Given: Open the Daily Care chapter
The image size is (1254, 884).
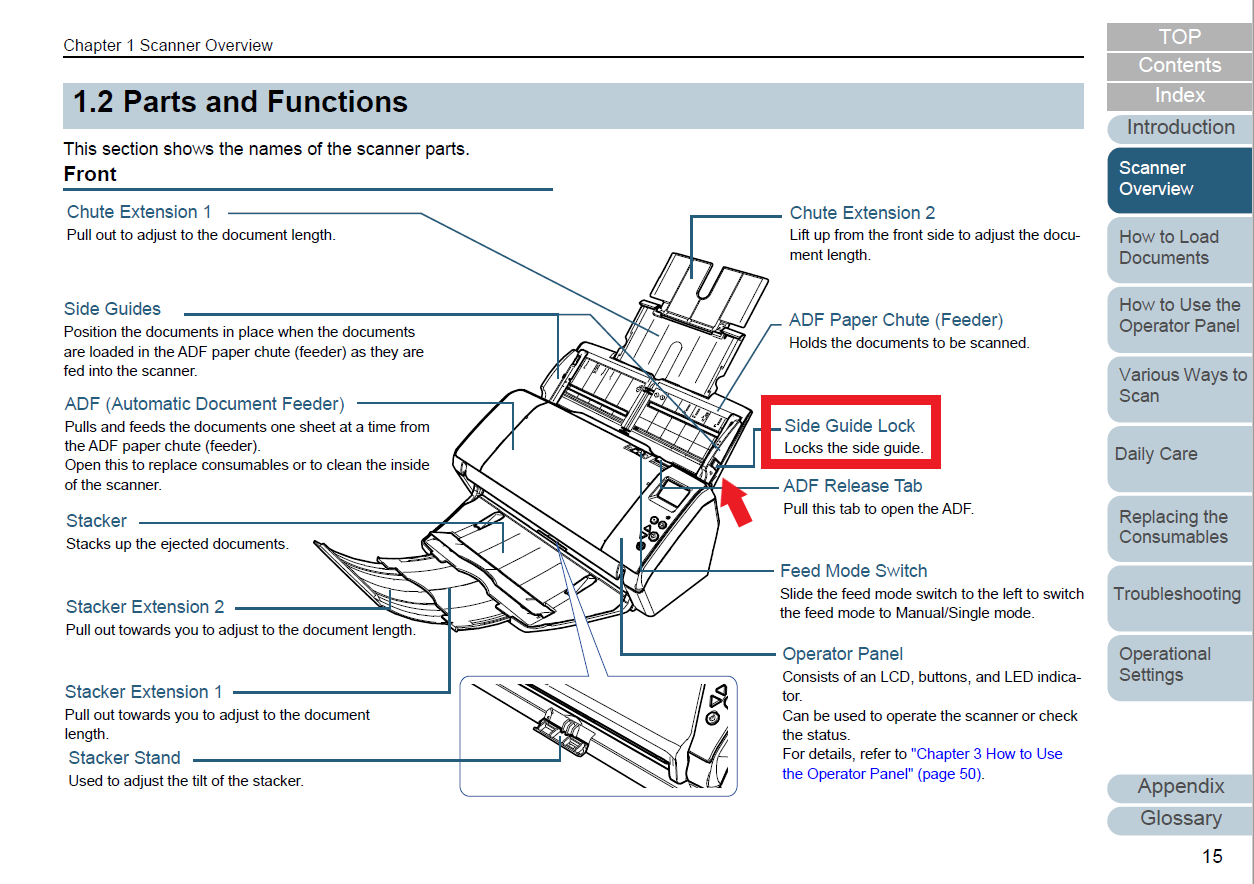Looking at the screenshot, I should coord(1179,454).
